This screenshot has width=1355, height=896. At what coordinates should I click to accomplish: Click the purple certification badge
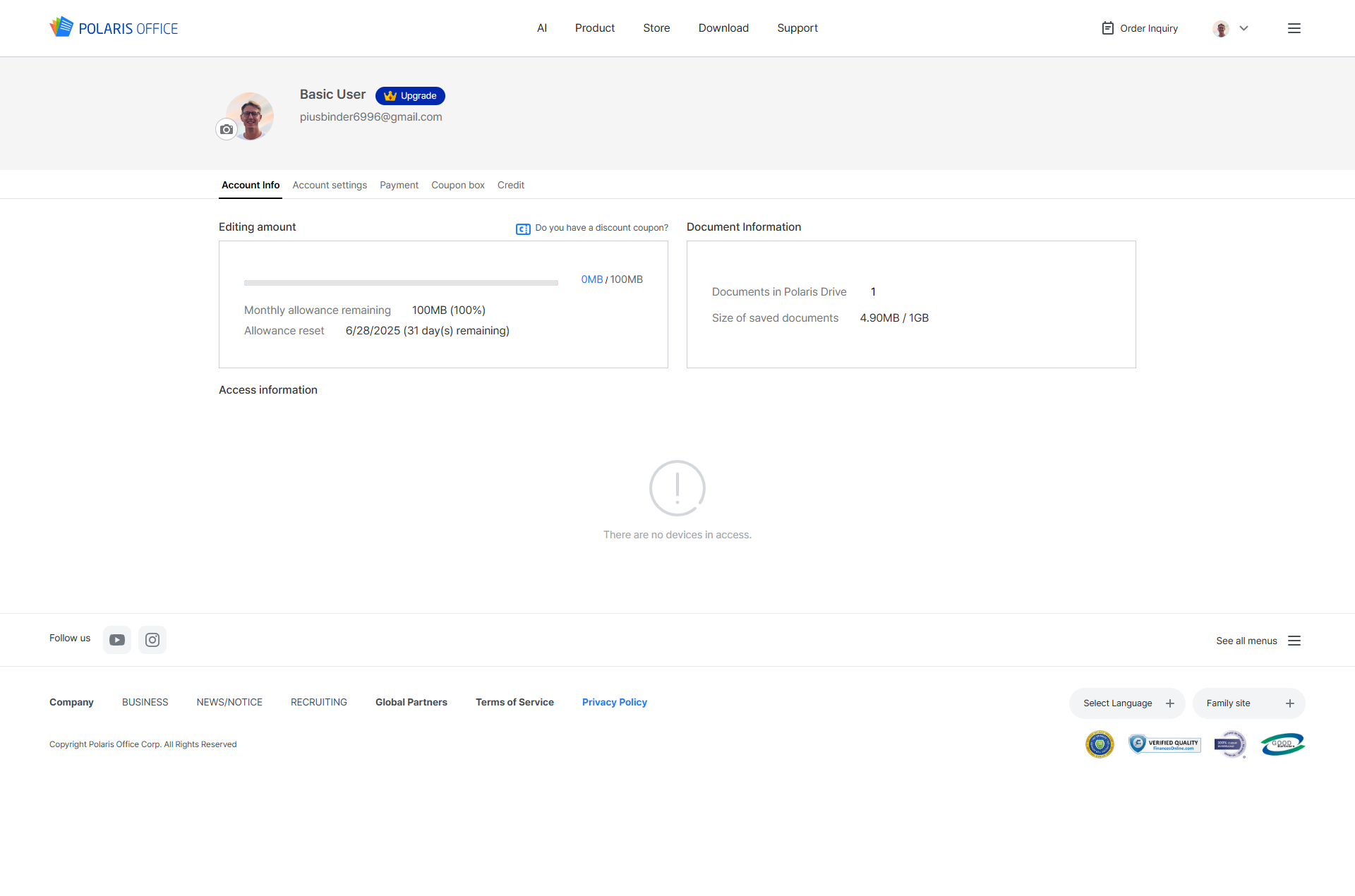(1230, 744)
